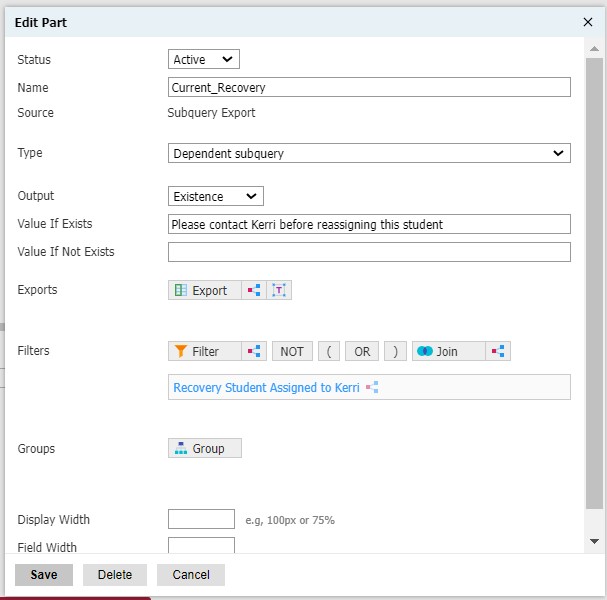Open the Output dropdown showing Existence
607x600 pixels.
[x=215, y=196]
